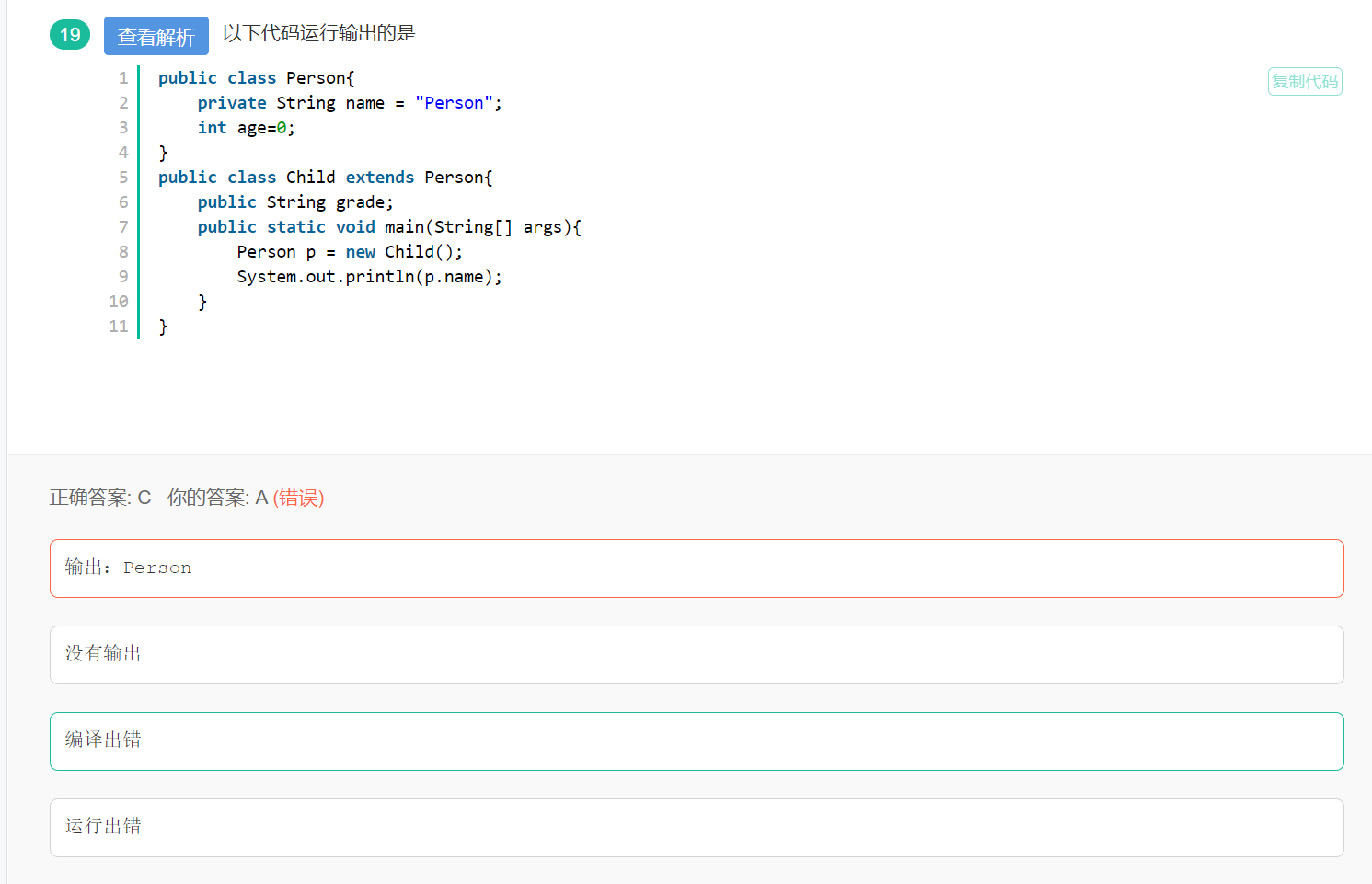Click code line public class Child extends Person{
Screen dimensions: 1372x884
pos(325,178)
